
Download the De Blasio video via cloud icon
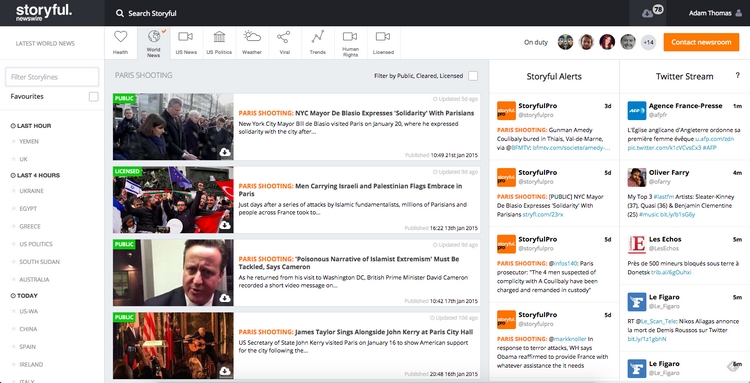pyautogui.click(x=225, y=152)
